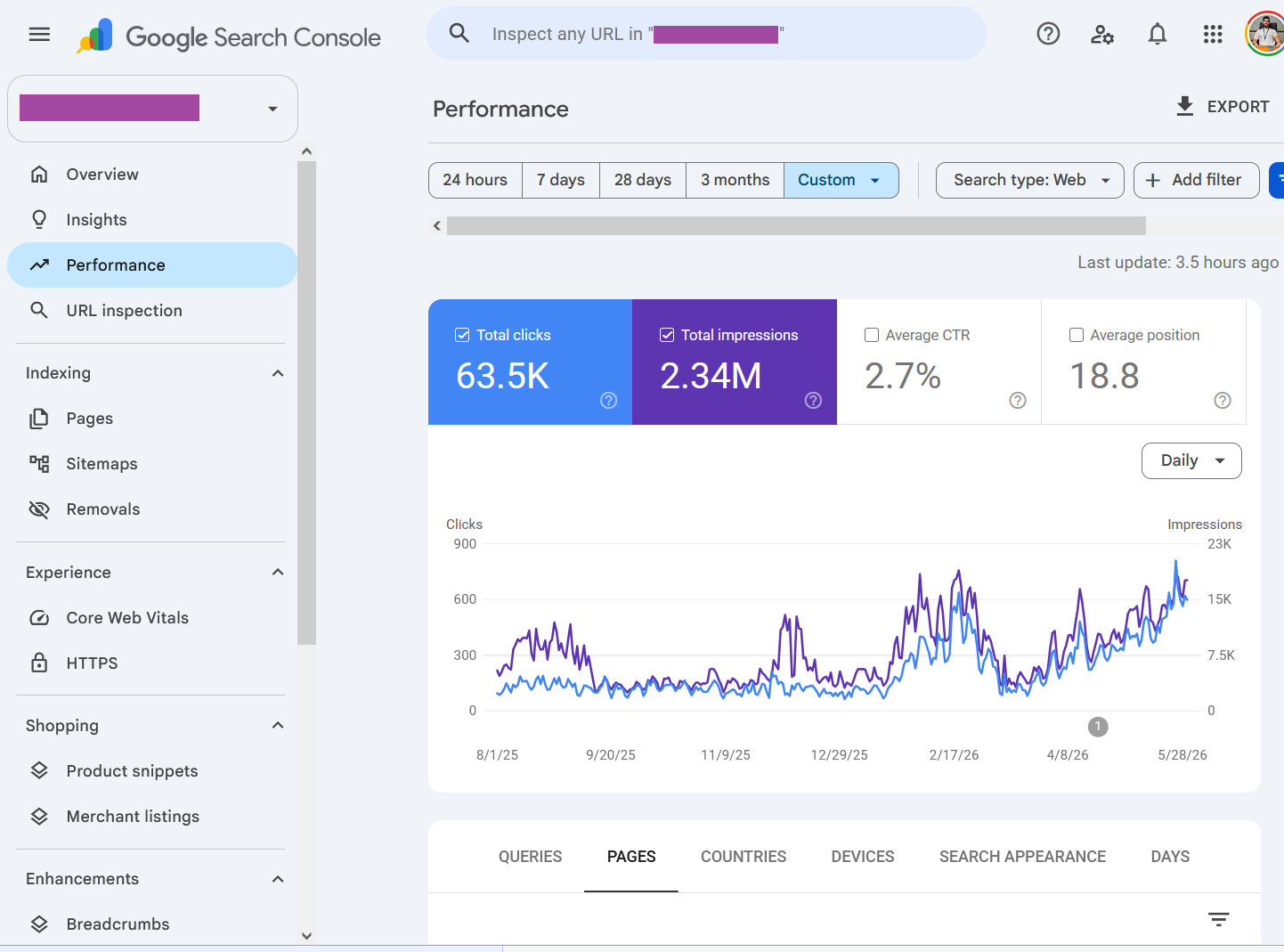This screenshot has height=952, width=1284.
Task: Open the Google apps grid
Action: pos(1213,34)
